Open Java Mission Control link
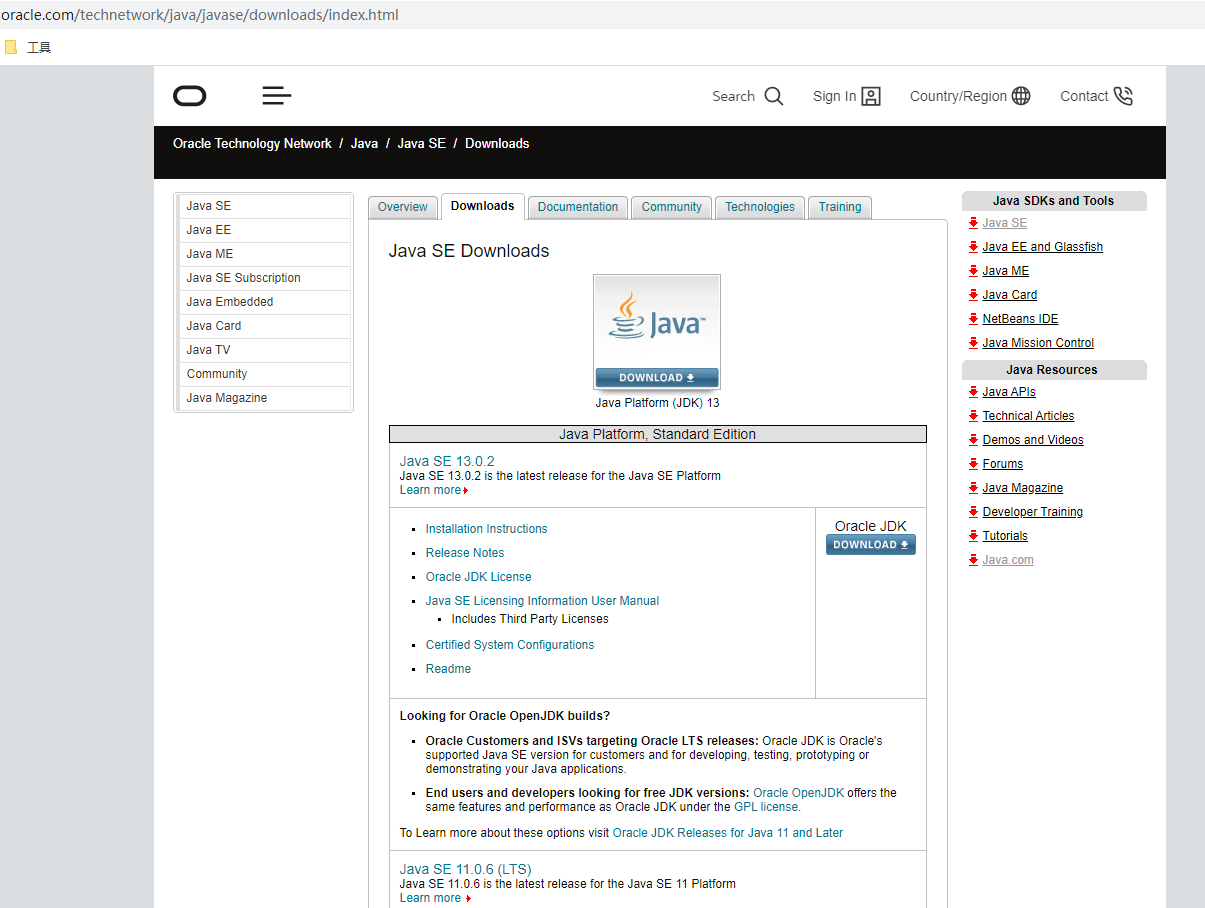Screen dimensions: 1205x908 [1038, 343]
